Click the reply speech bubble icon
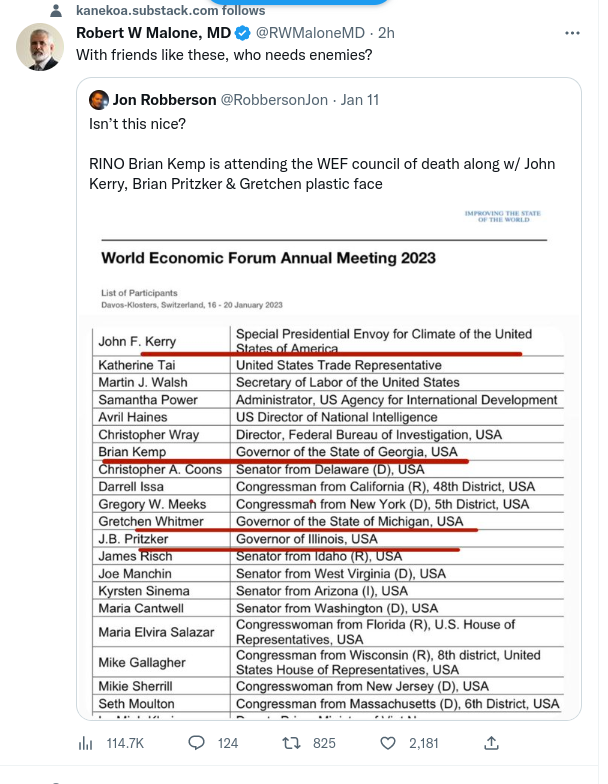 [197, 743]
